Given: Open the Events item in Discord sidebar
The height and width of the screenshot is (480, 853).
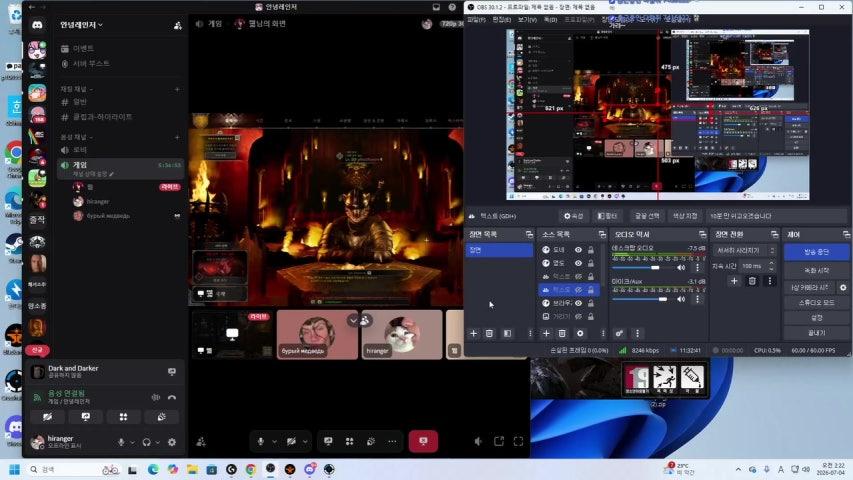Looking at the screenshot, I should pos(120,48).
